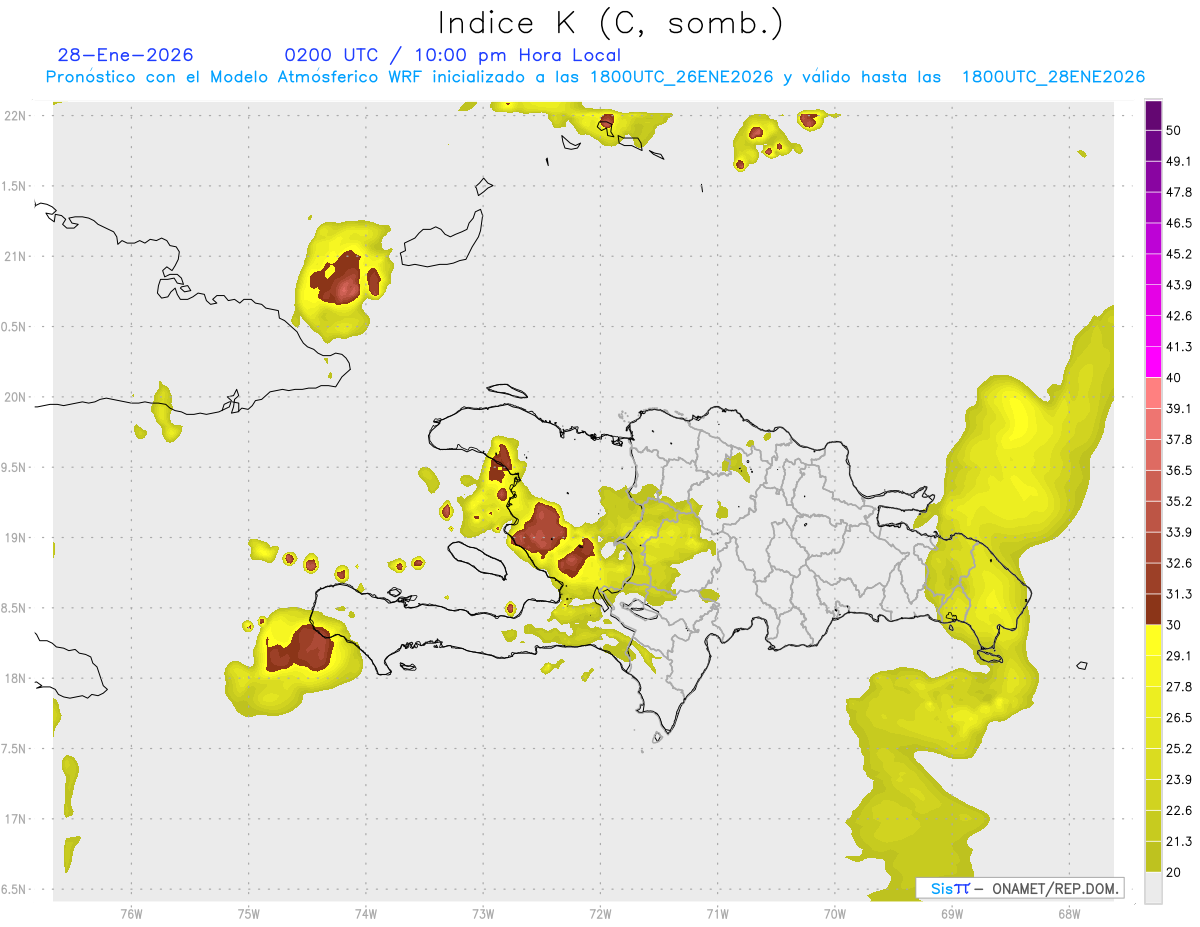1200x927 pixels.
Task: Click the color scale value '25.2'
Action: 1178,748
